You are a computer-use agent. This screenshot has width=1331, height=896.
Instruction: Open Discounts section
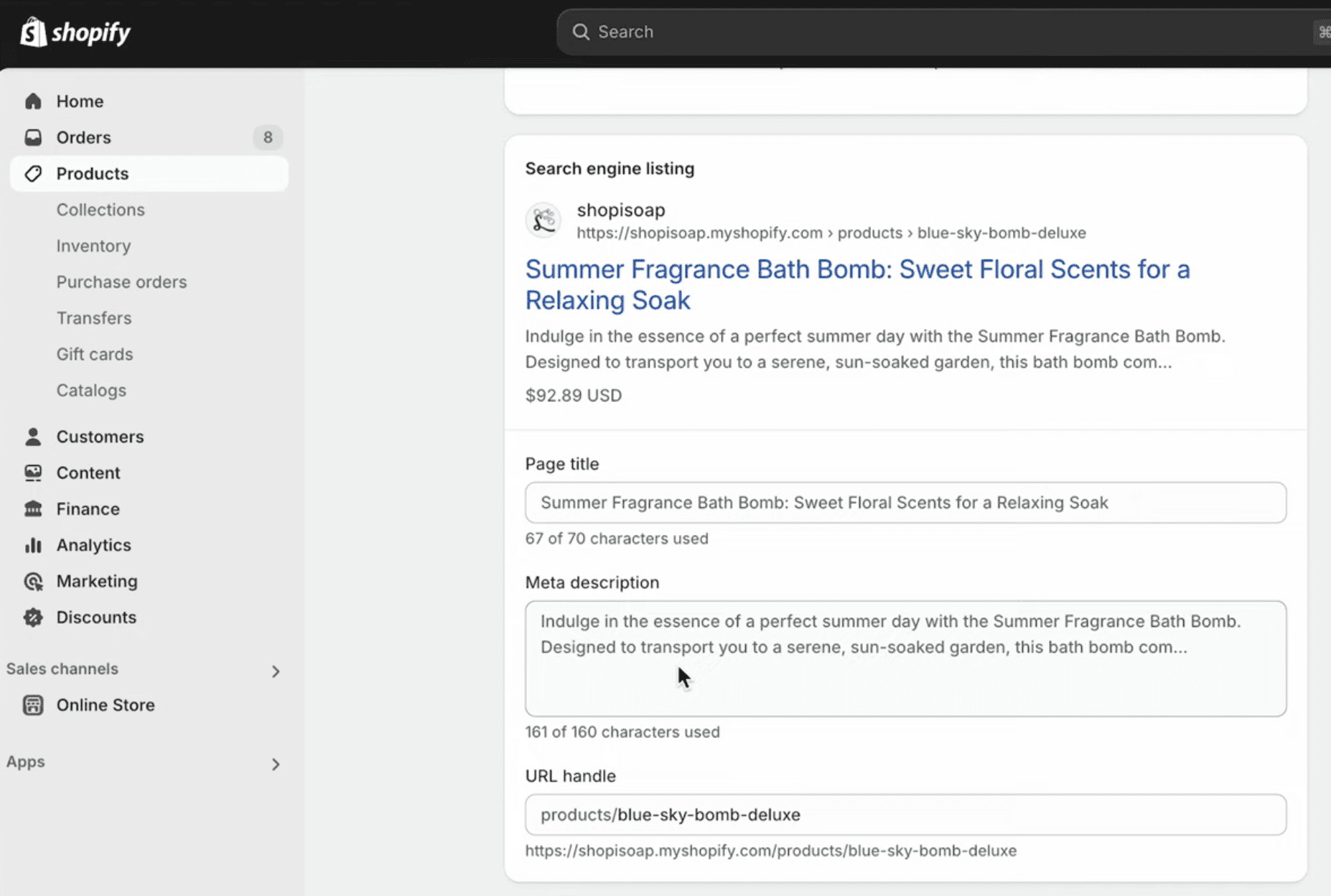(96, 617)
